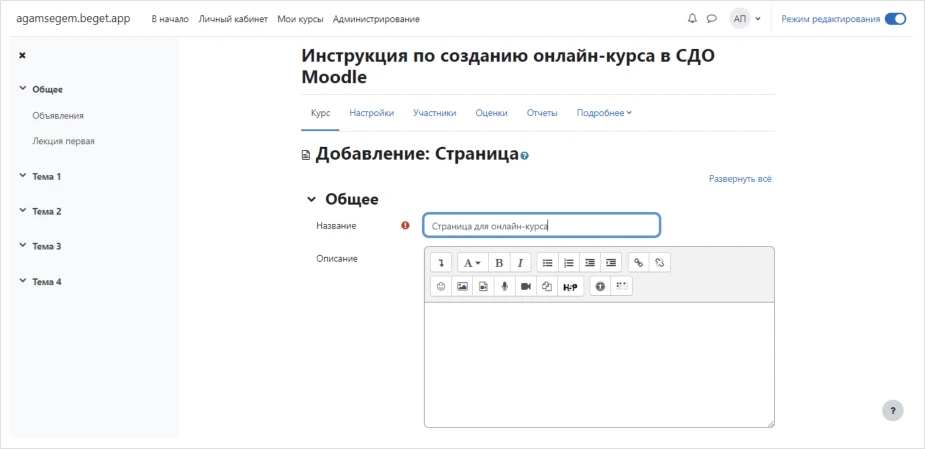925x449 pixels.
Task: Apply bold formatting in description editor
Action: 498,263
